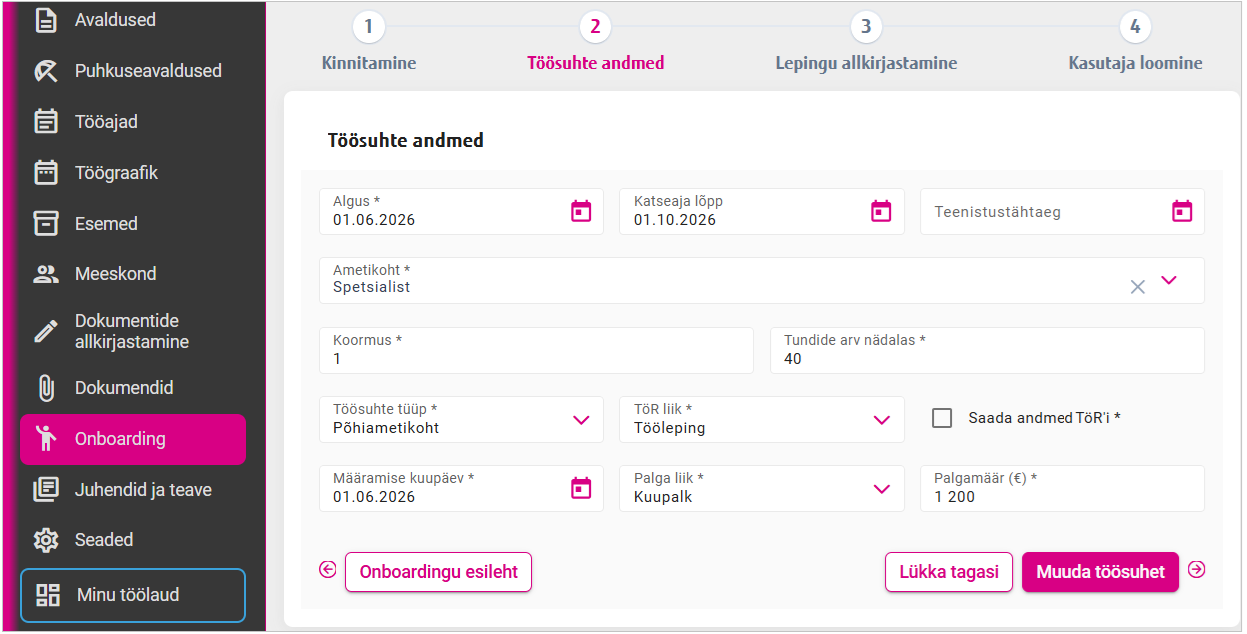Open calendar picker for Algus date
The image size is (1247, 634).
[581, 211]
